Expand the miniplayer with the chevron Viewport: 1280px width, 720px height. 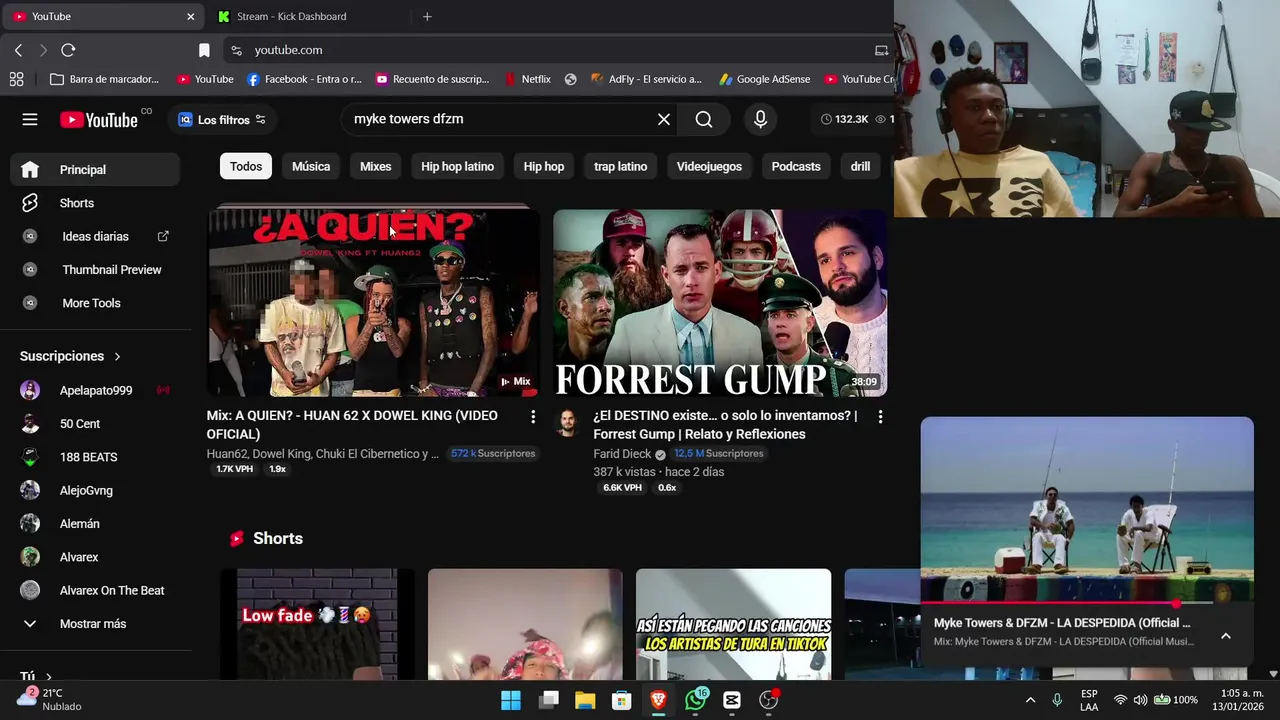click(x=1226, y=636)
